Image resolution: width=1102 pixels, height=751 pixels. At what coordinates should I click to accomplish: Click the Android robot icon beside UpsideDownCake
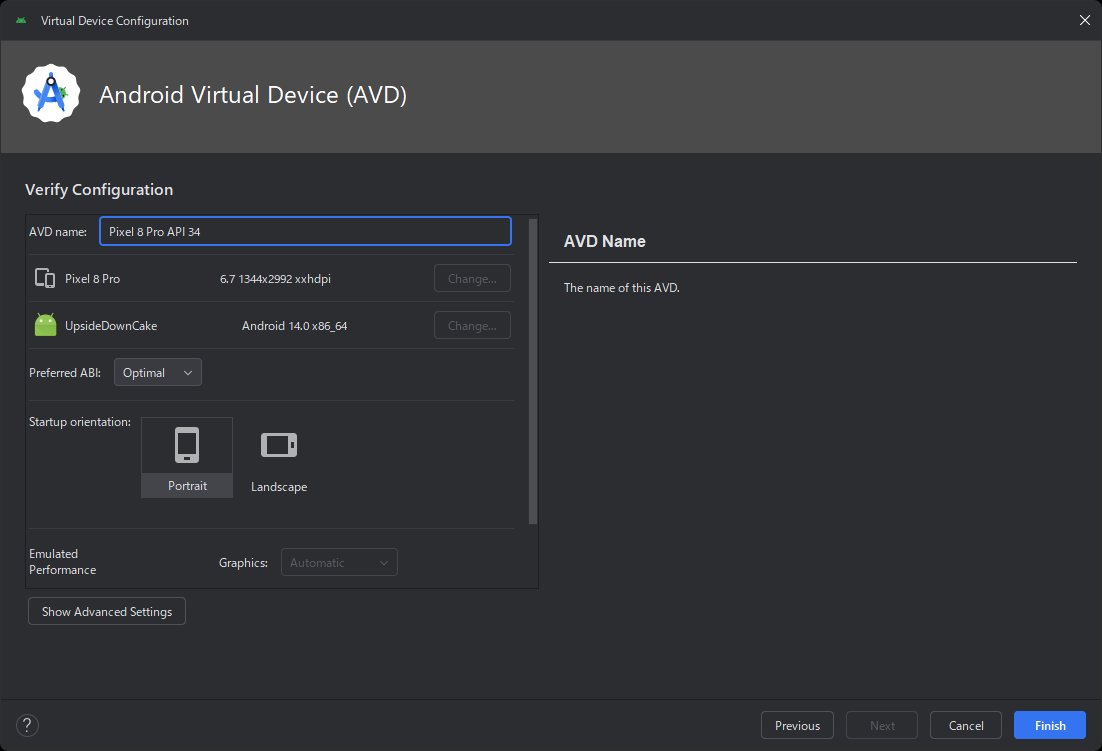click(45, 324)
